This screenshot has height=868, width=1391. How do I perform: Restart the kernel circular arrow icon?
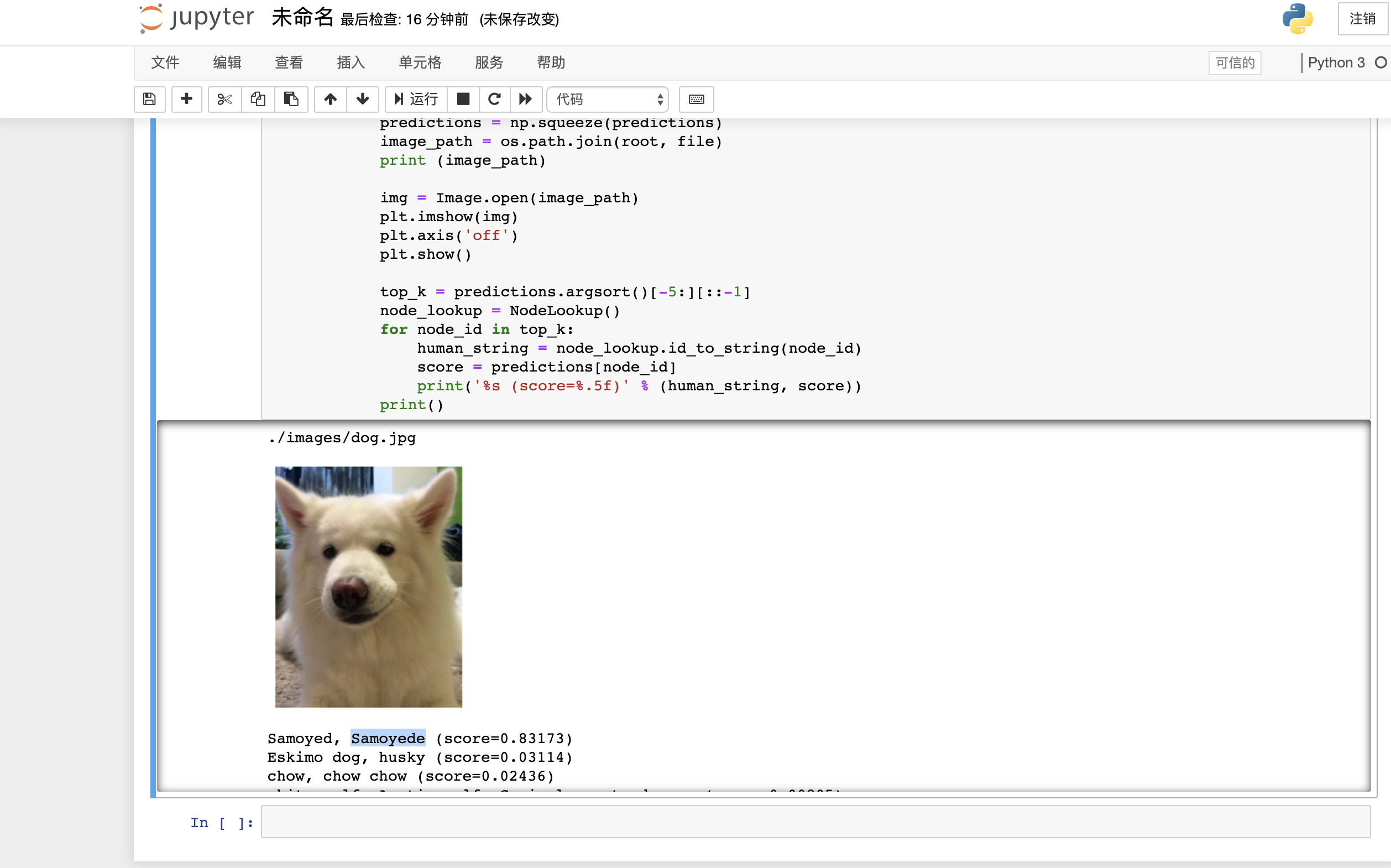pyautogui.click(x=494, y=99)
